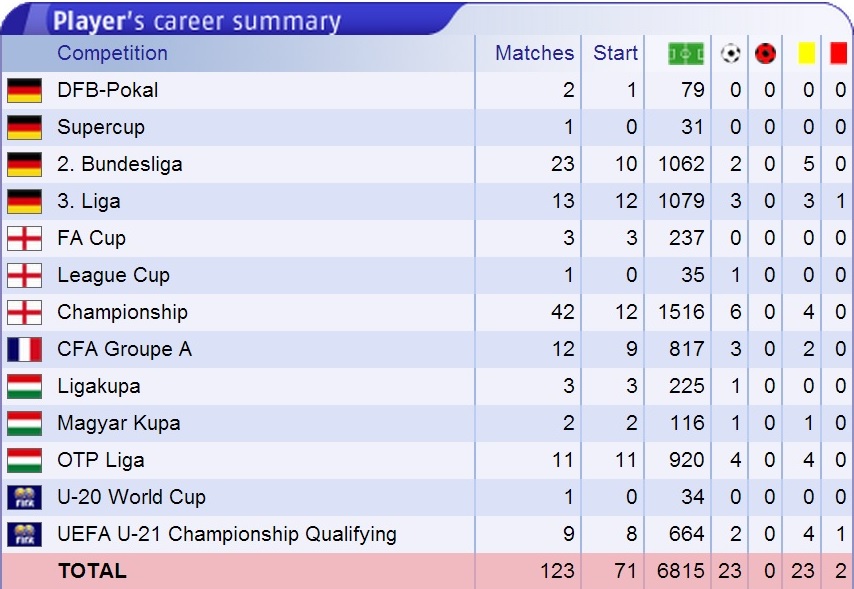Click the Hungarian flag beside Ligakupa

pos(25,386)
